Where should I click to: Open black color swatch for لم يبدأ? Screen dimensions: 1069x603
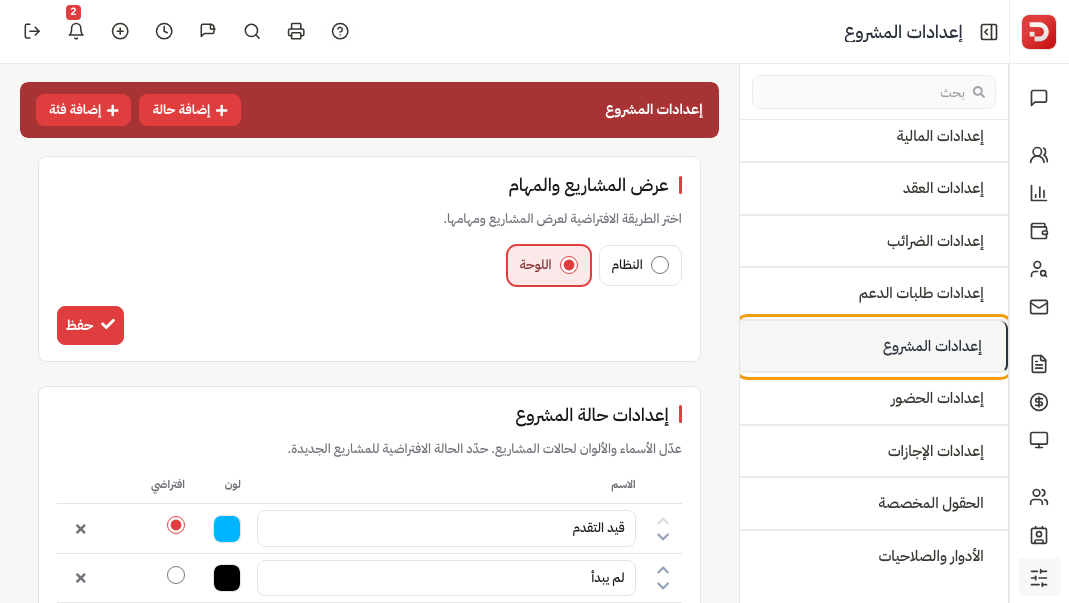click(x=227, y=578)
